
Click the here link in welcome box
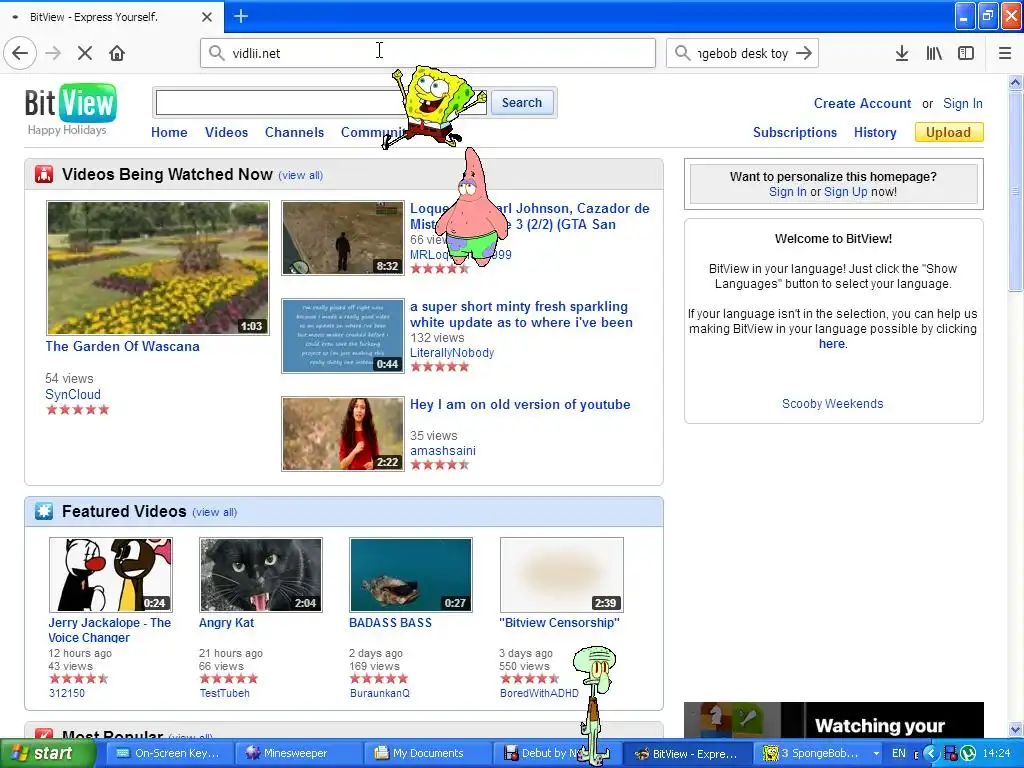tap(831, 344)
